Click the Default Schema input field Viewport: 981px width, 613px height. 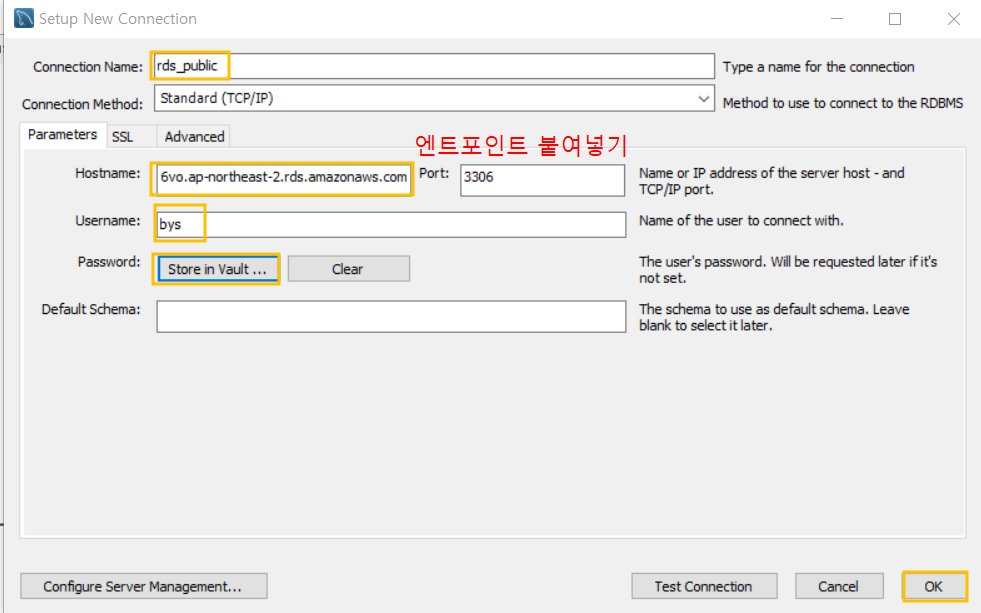coord(391,317)
